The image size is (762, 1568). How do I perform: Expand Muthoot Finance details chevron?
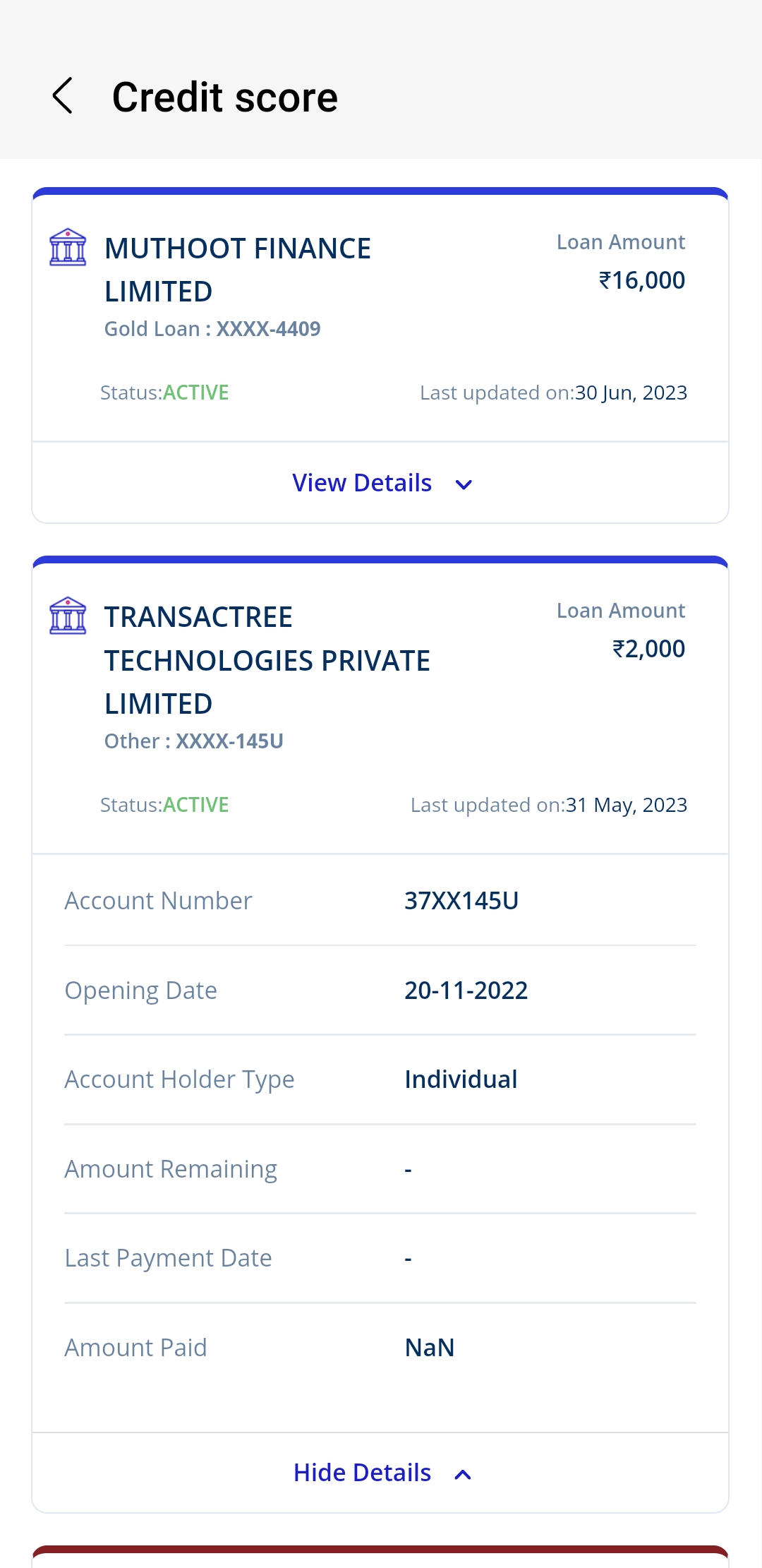[464, 484]
